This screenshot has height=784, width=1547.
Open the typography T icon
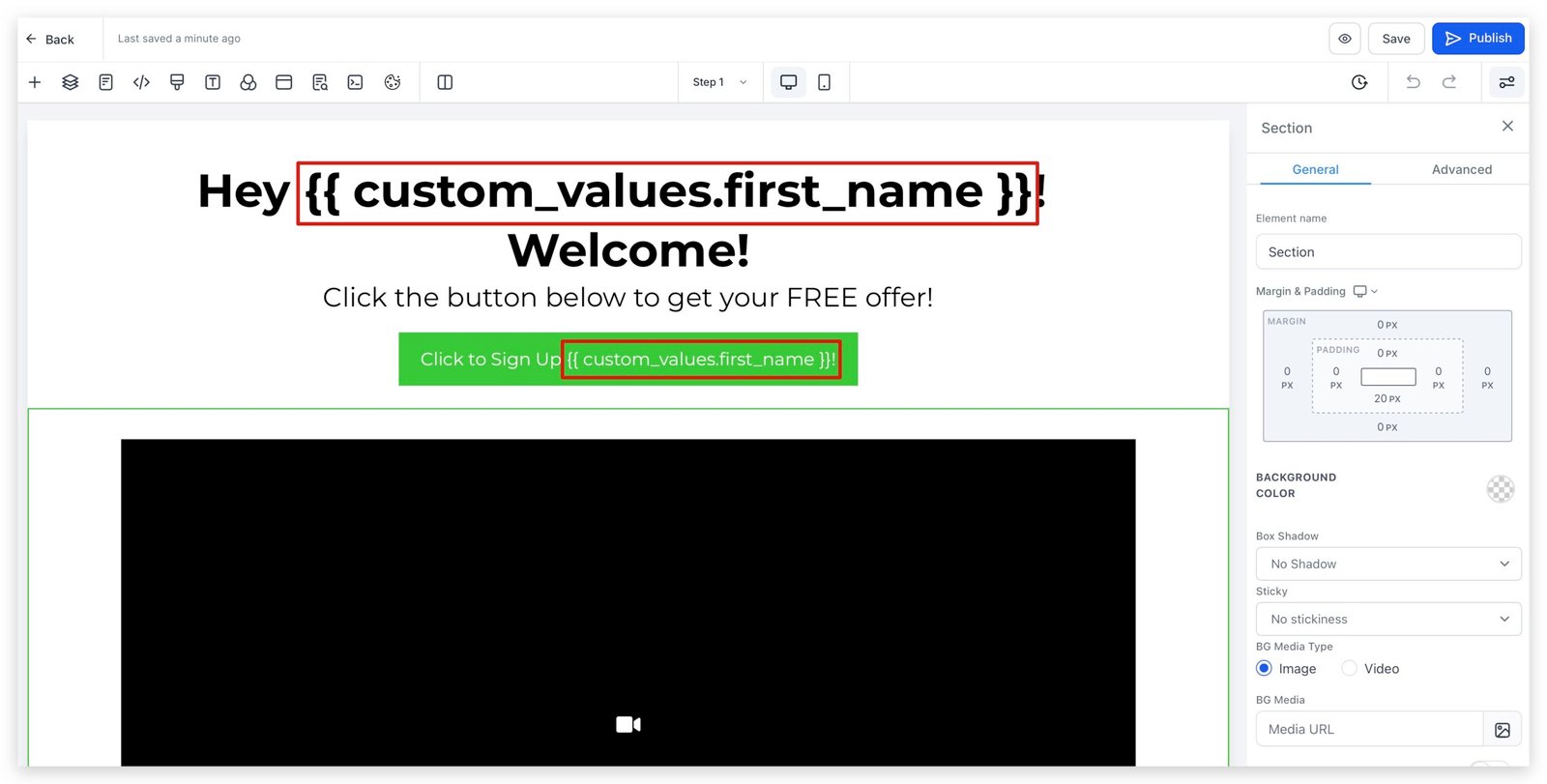(x=213, y=82)
